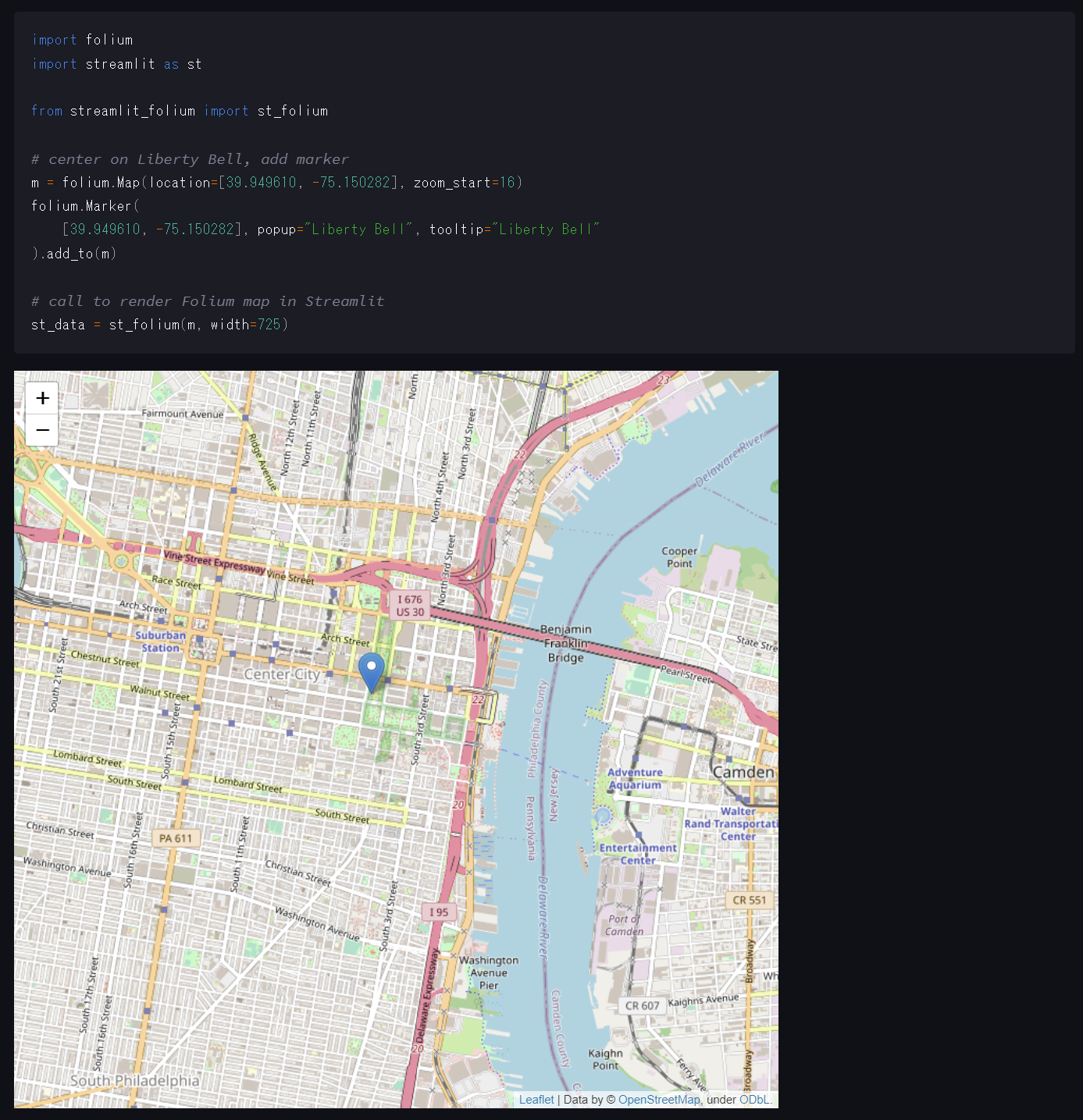Click the I 676 US 30 shield

point(410,606)
